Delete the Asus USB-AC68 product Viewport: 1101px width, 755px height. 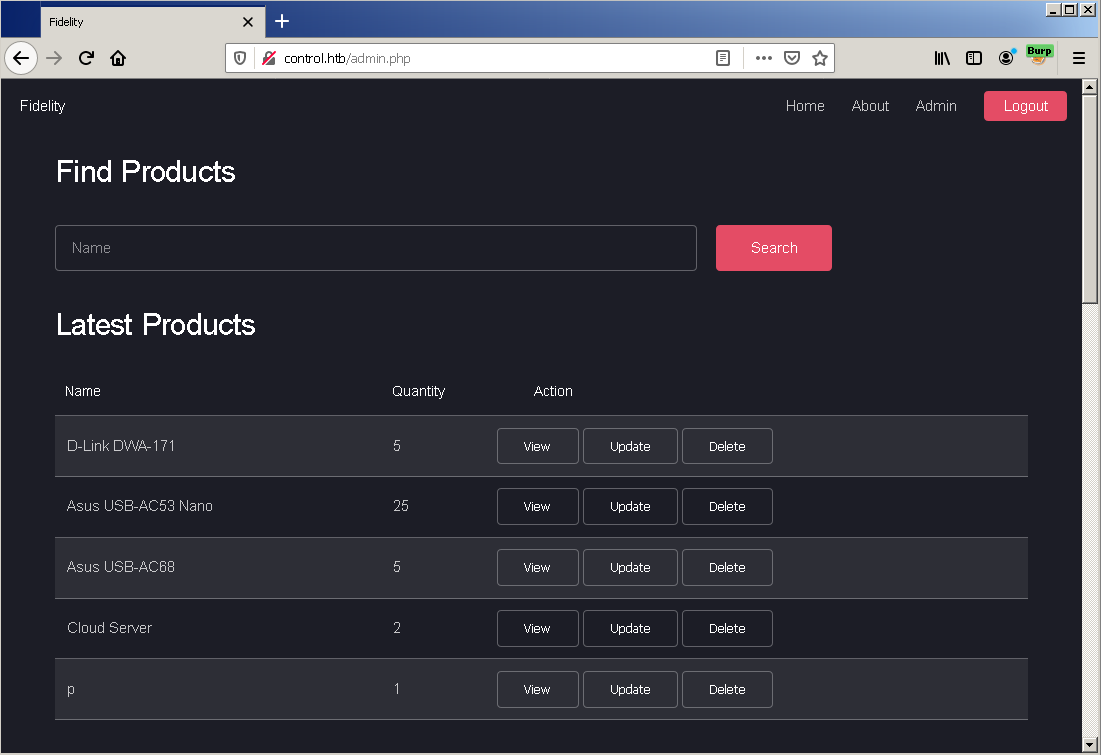coord(727,567)
